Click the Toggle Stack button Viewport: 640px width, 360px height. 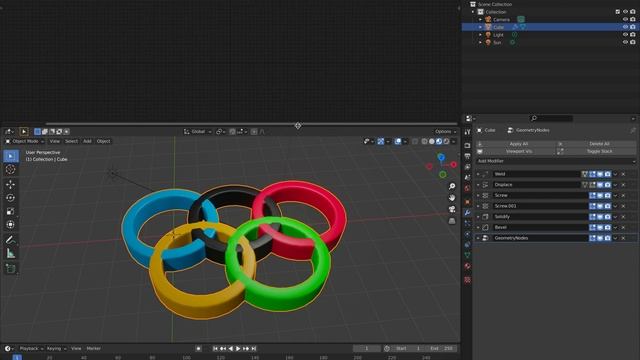(x=596, y=151)
